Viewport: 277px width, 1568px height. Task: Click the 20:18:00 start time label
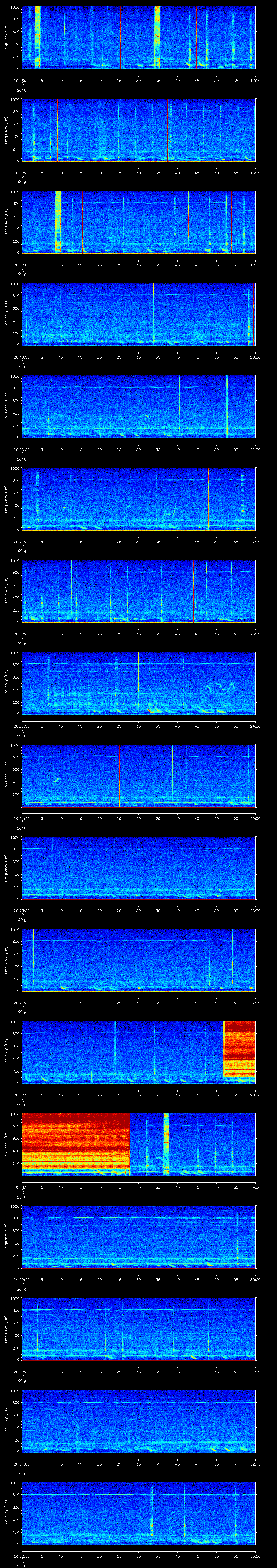coord(22,265)
